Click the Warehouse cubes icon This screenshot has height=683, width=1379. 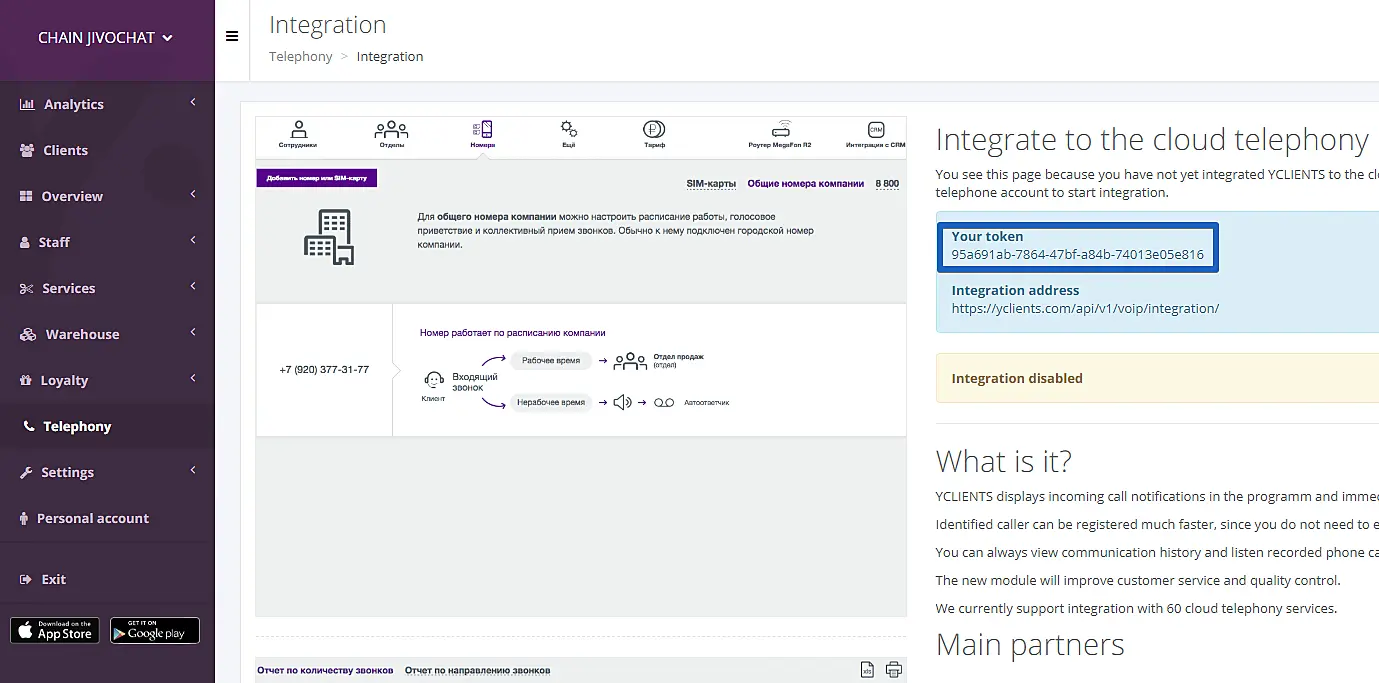click(x=28, y=334)
